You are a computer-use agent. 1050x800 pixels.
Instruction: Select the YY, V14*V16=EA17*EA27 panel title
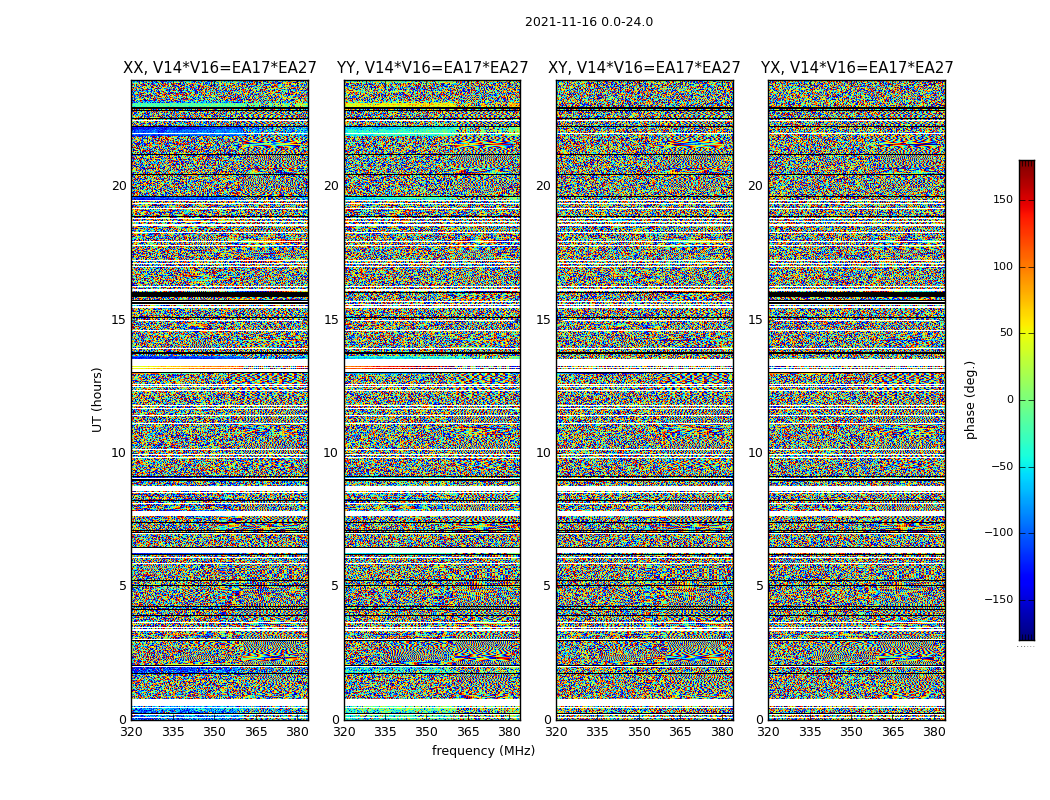(433, 68)
